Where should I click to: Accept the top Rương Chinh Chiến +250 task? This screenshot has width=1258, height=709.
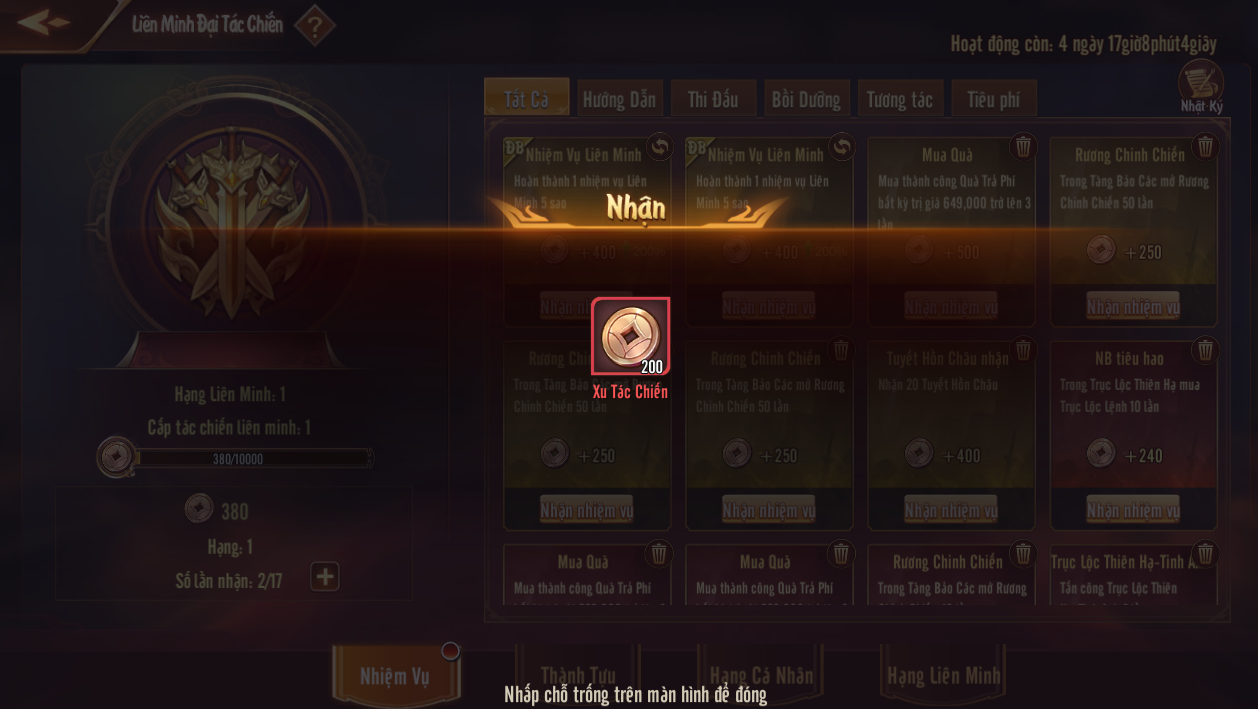(1133, 307)
